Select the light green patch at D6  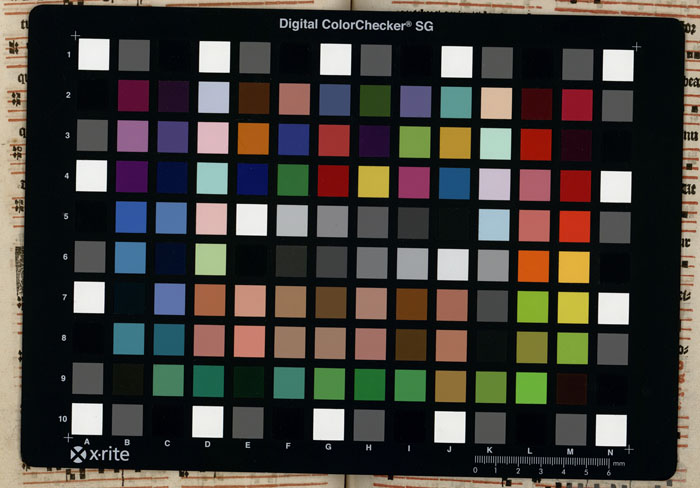click(x=211, y=260)
